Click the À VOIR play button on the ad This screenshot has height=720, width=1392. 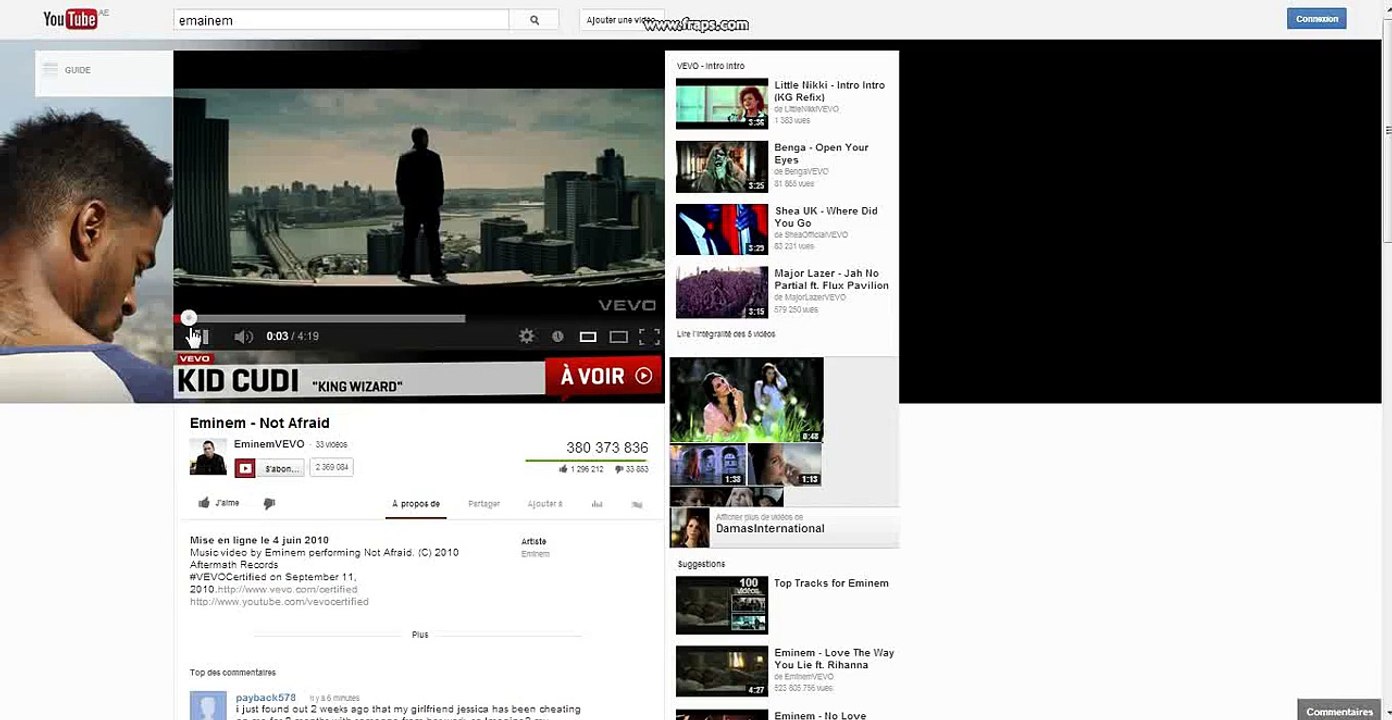605,376
